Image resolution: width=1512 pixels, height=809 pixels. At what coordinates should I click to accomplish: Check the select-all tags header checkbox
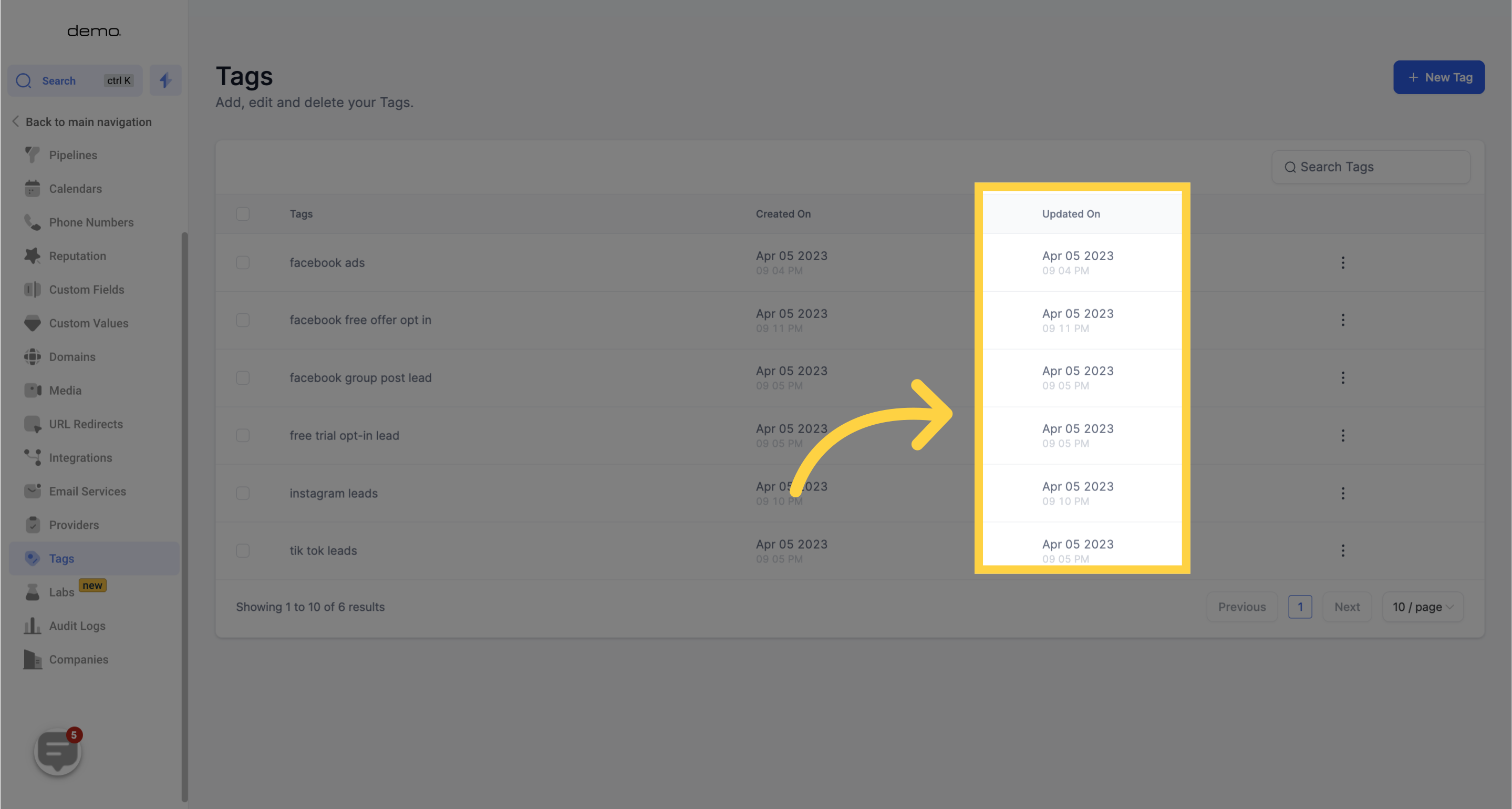pos(242,214)
